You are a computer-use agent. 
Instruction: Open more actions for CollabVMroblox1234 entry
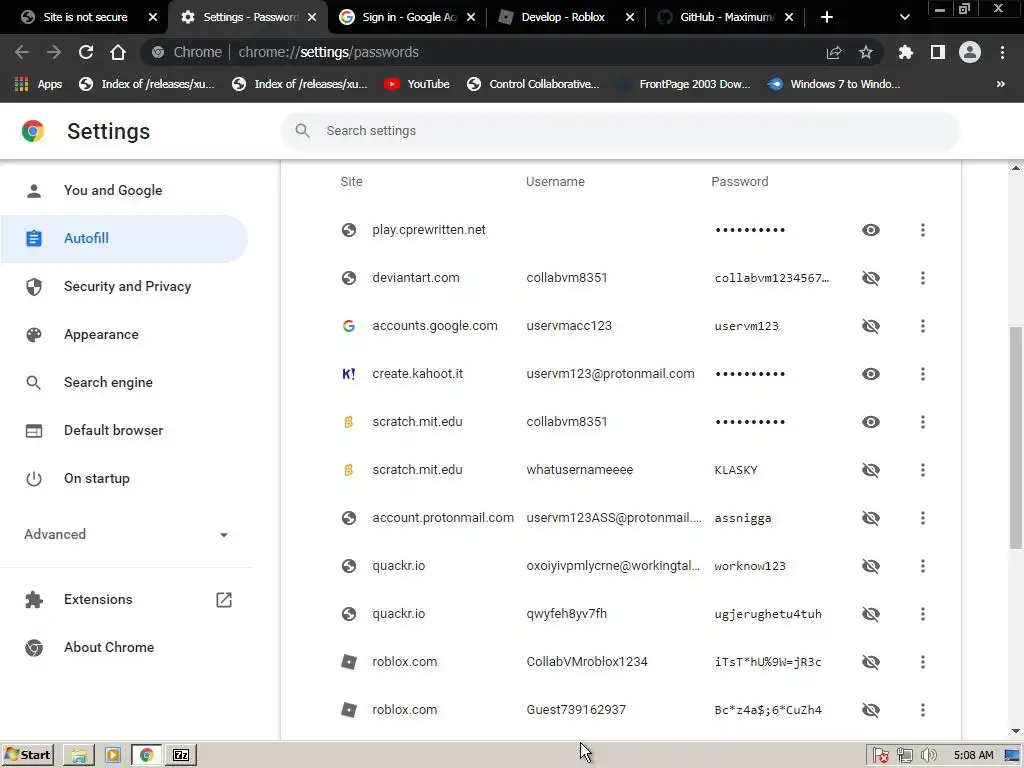coord(923,662)
